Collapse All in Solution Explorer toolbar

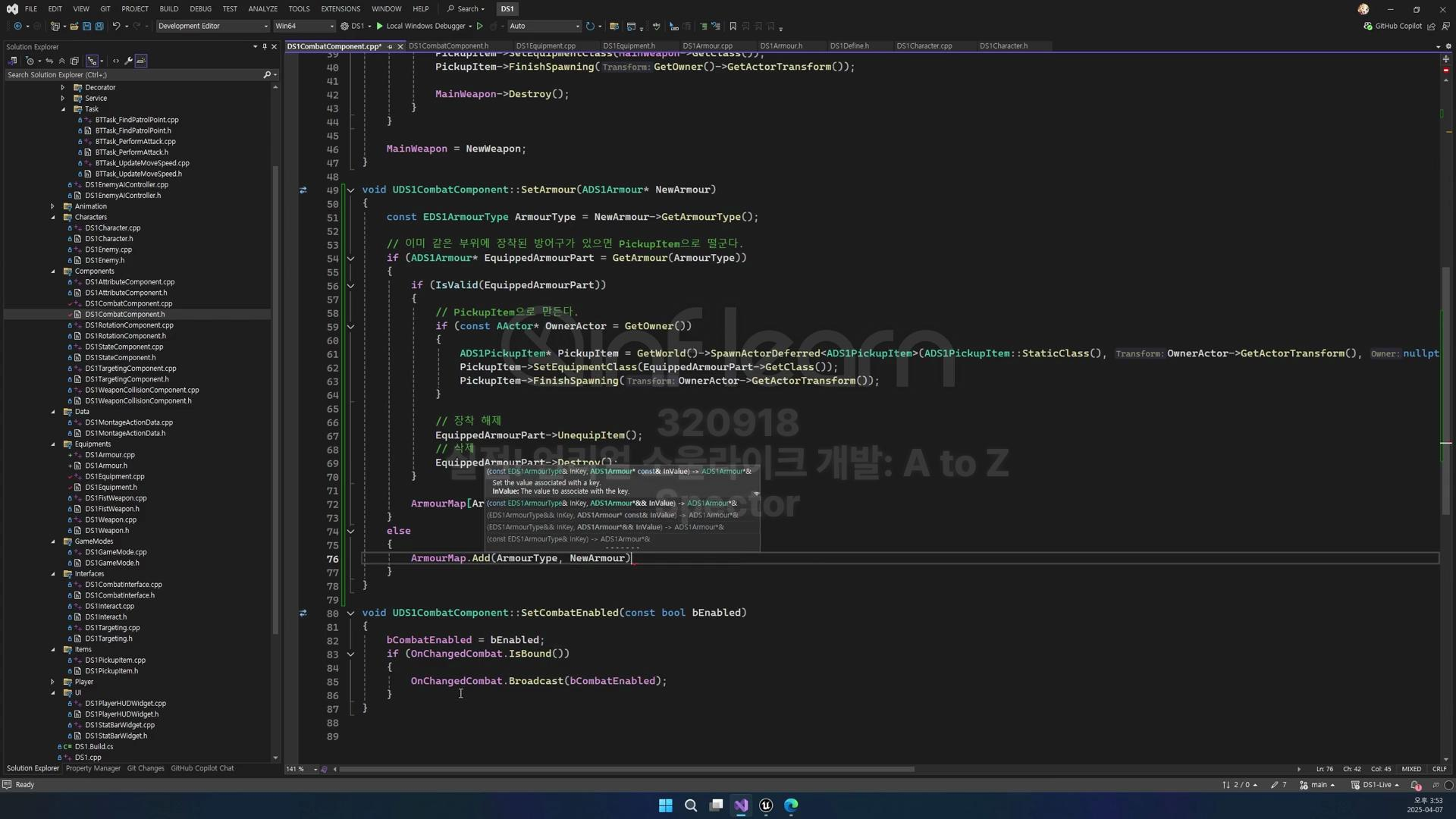[x=62, y=61]
